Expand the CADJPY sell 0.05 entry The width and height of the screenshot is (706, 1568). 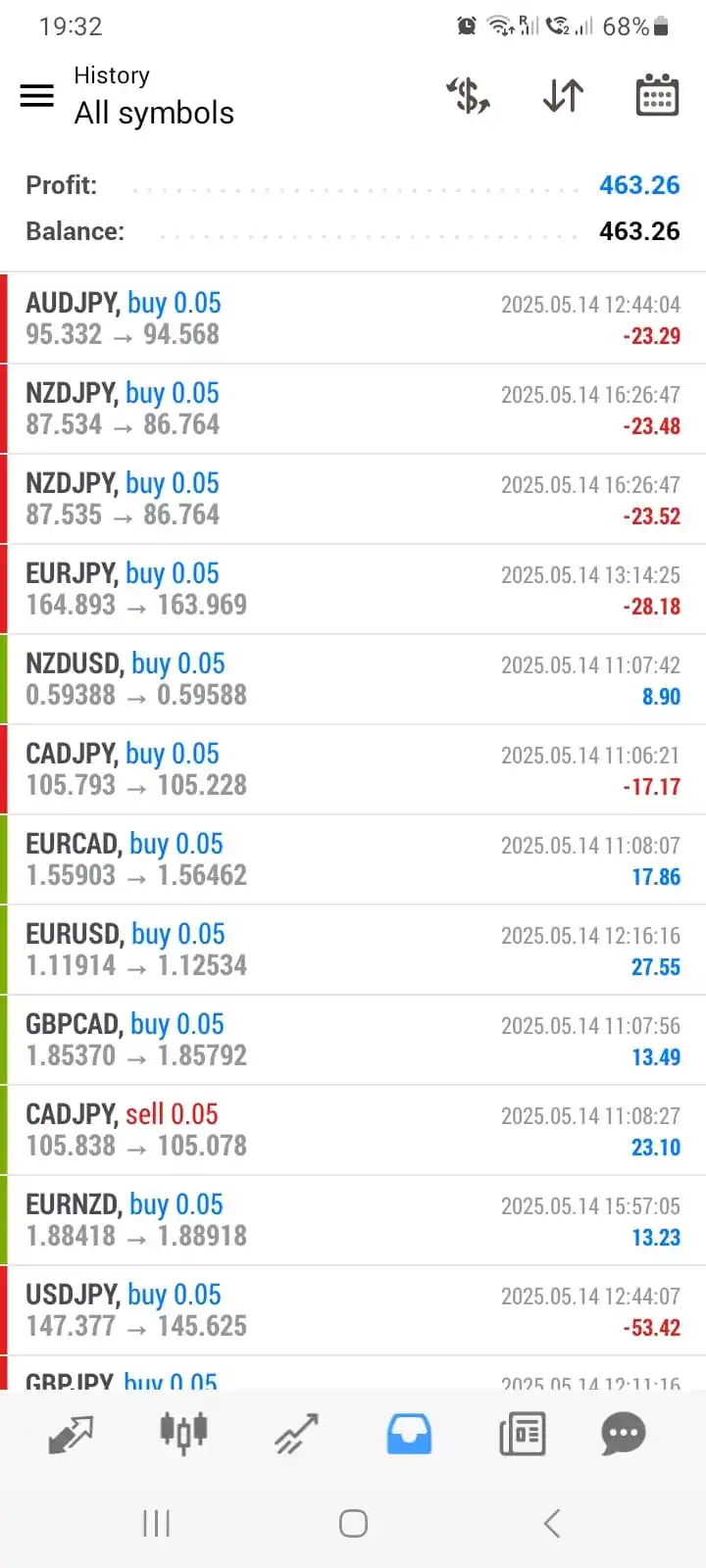pyautogui.click(x=353, y=1130)
